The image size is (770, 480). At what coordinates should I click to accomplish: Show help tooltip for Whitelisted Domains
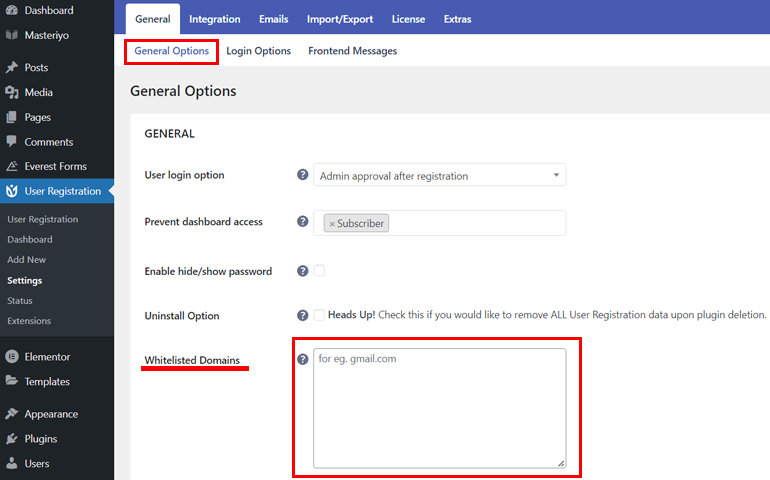click(x=302, y=360)
